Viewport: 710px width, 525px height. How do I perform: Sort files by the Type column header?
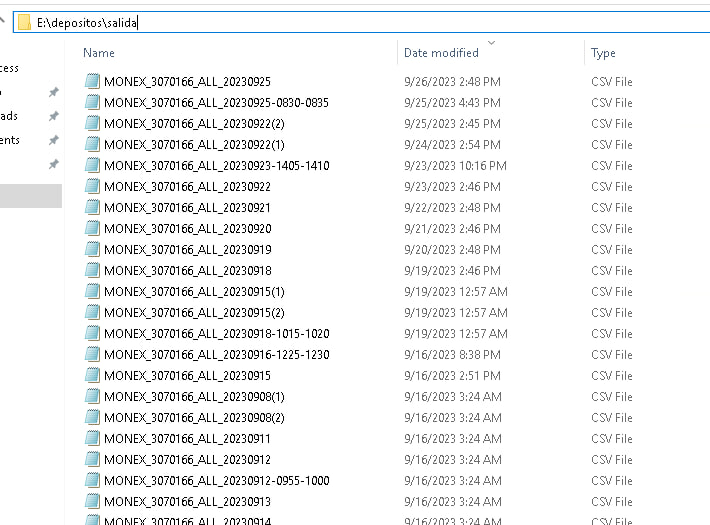603,53
